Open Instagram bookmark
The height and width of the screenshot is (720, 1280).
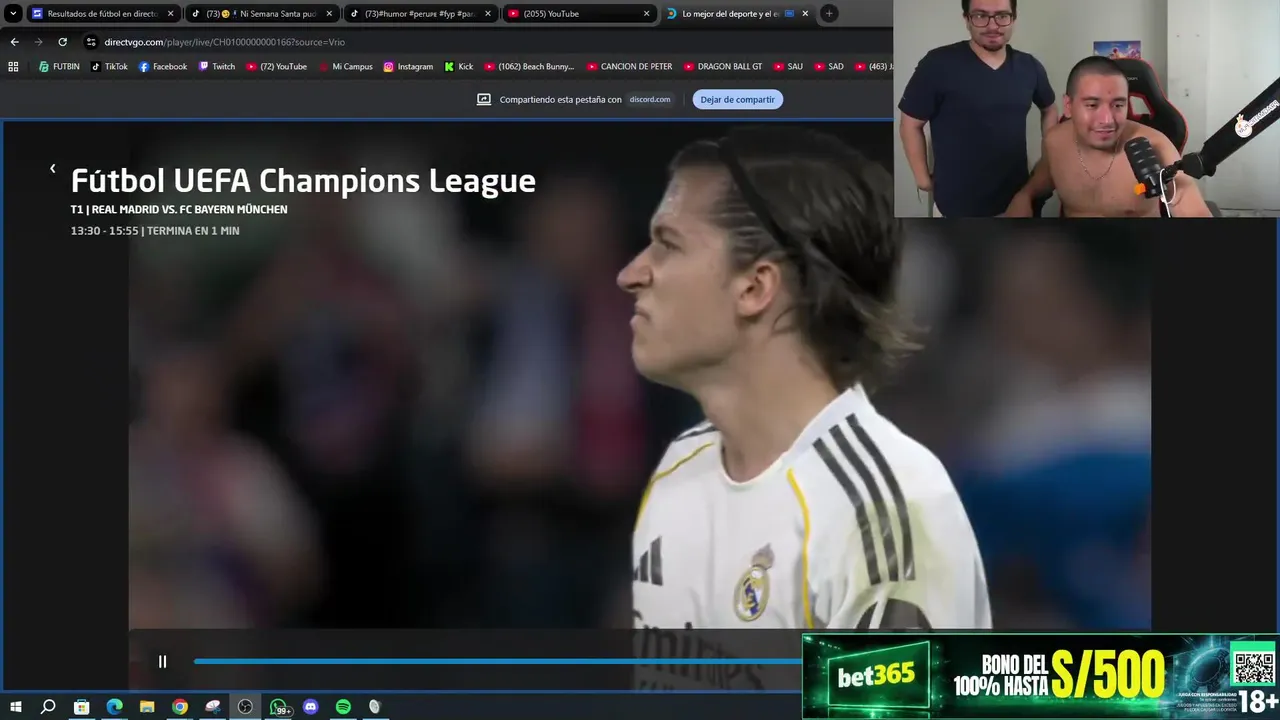(x=408, y=67)
